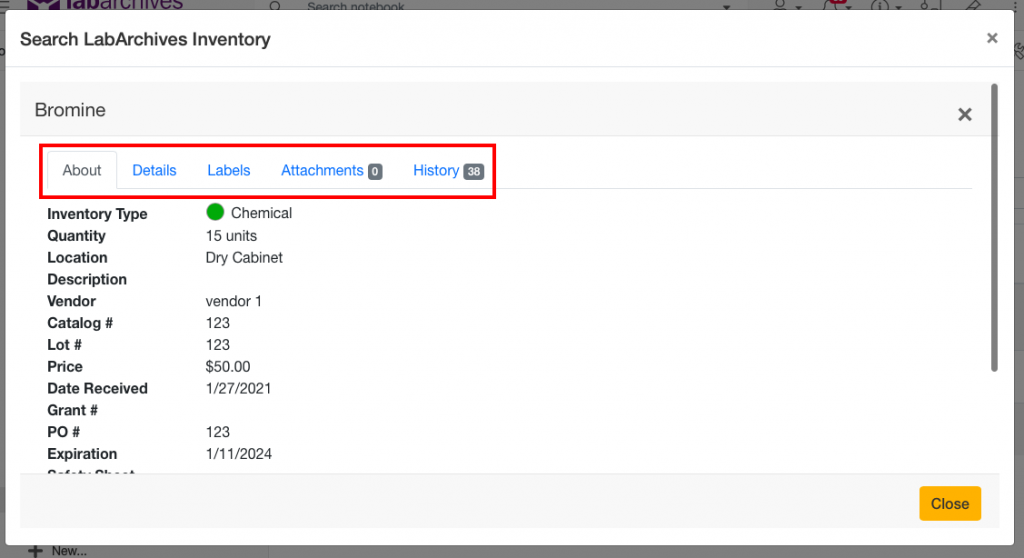Screen dimensions: 1024x558
Task: Click the Inventory Type label
Action: click(x=97, y=214)
